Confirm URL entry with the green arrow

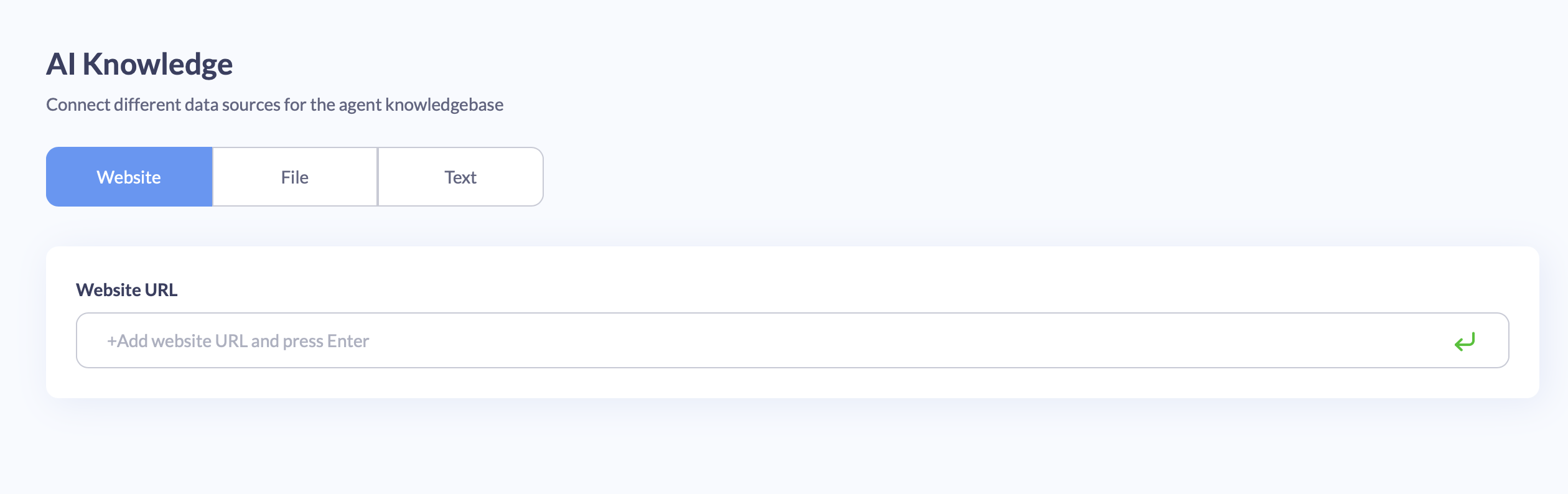[x=1465, y=341]
